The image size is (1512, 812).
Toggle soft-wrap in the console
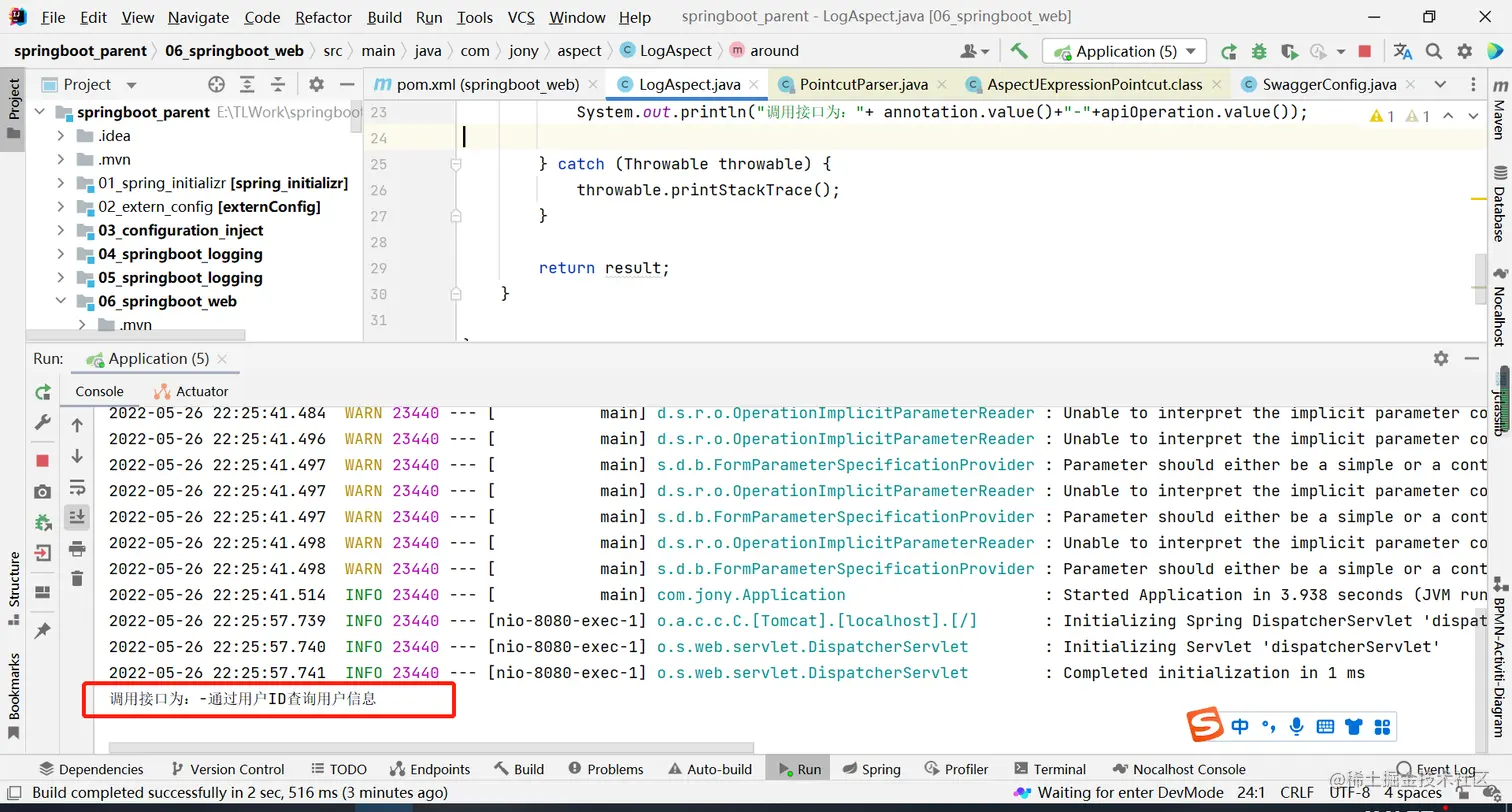coord(77,487)
